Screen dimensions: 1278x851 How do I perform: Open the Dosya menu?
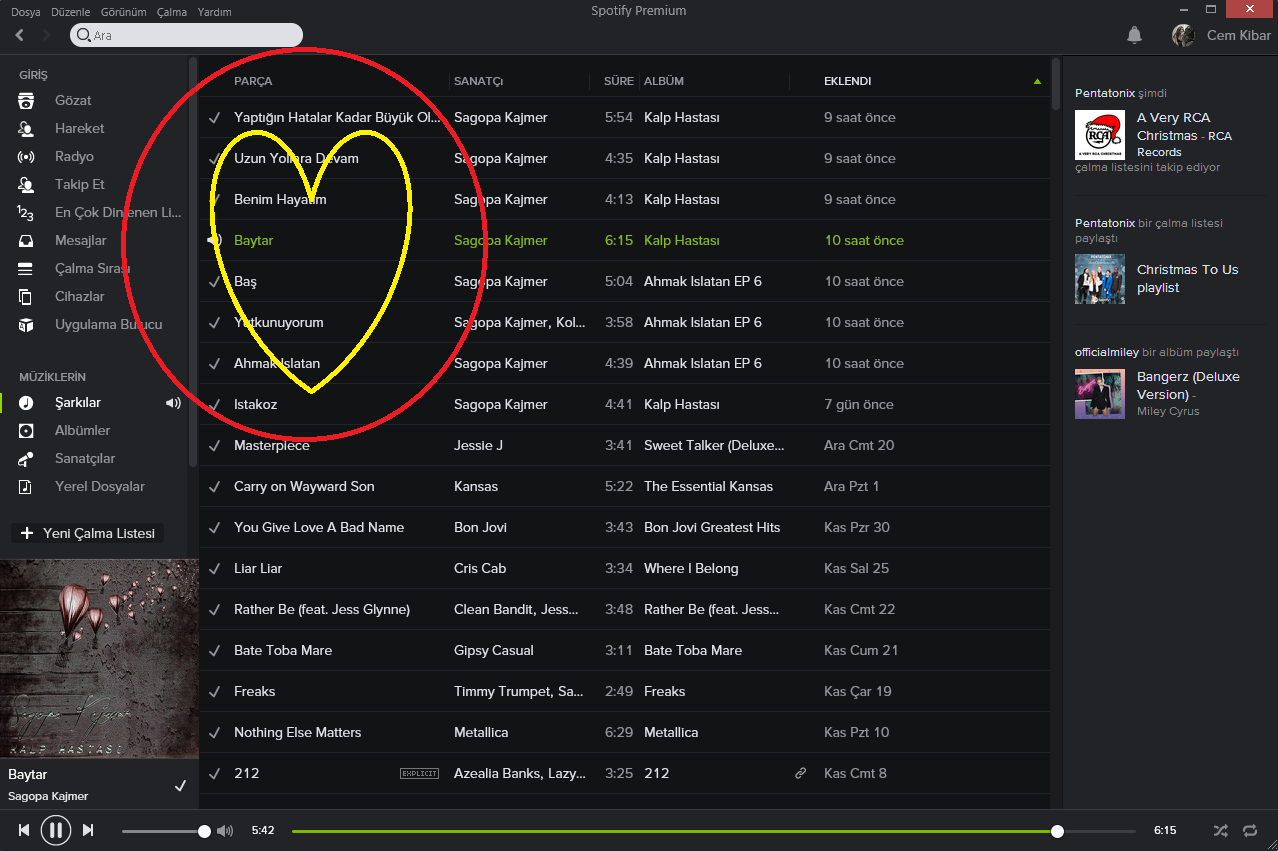tap(26, 12)
